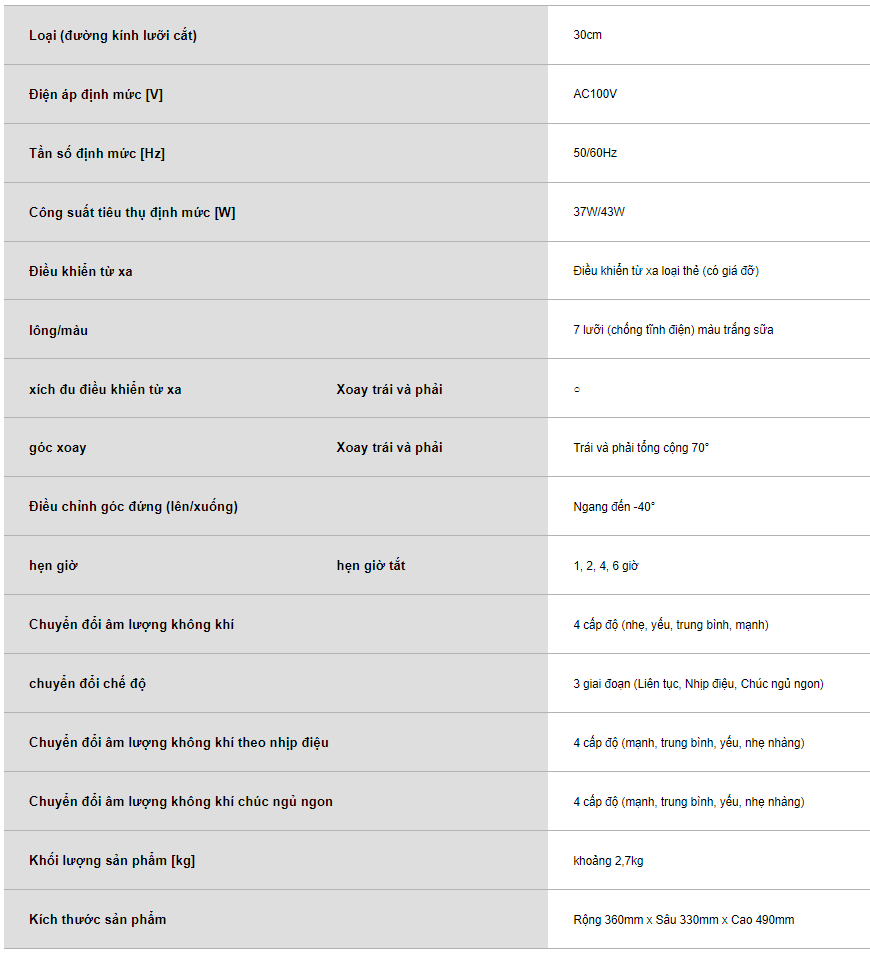Click the 'Rộng 360mm x Sâu 330mm x Cao 490mm' dimensions

coord(683,919)
